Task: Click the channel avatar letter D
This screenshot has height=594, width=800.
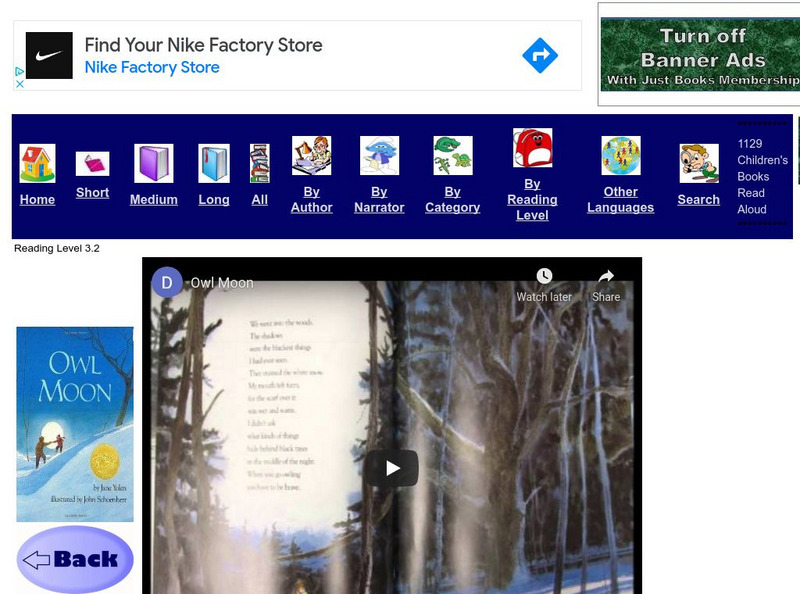Action: 167,282
